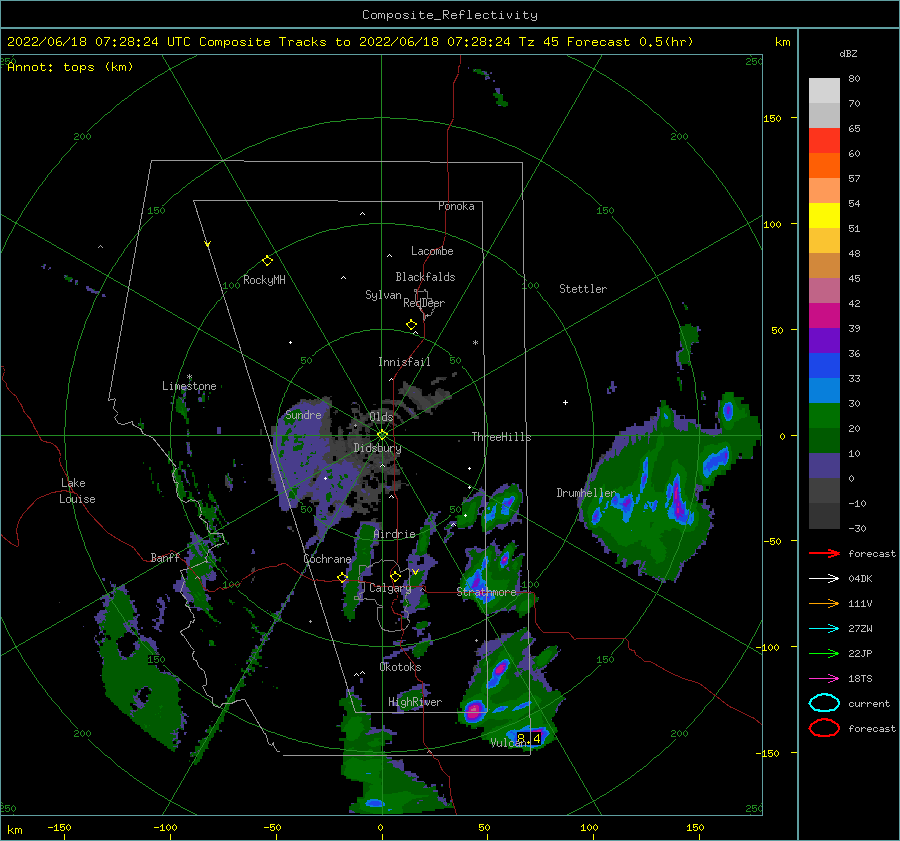Click the yellow diamond marker below Cochrane
Viewport: 900px width, 841px height.
point(342,578)
